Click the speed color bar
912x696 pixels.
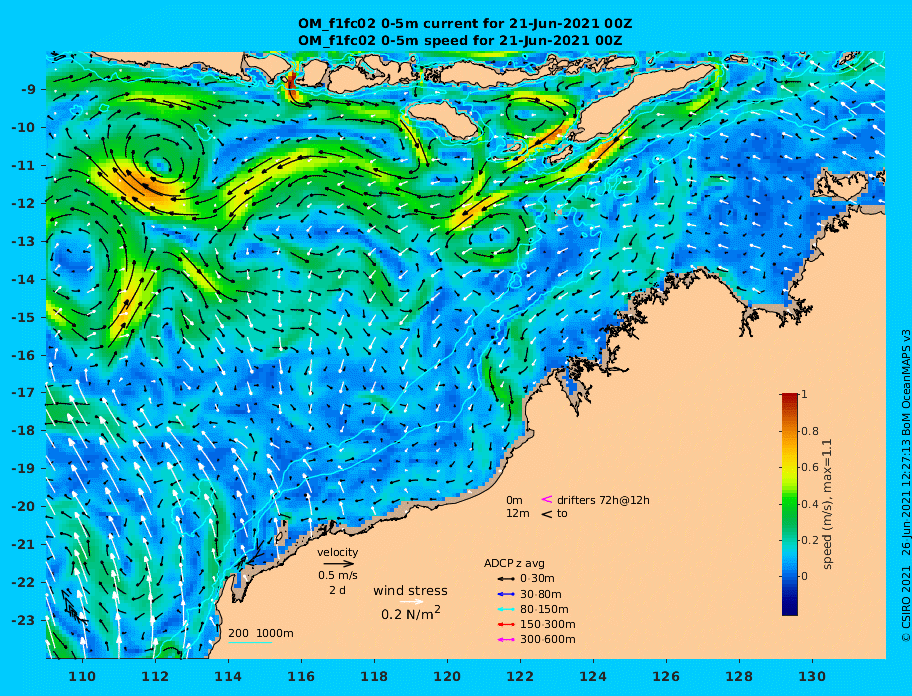789,504
